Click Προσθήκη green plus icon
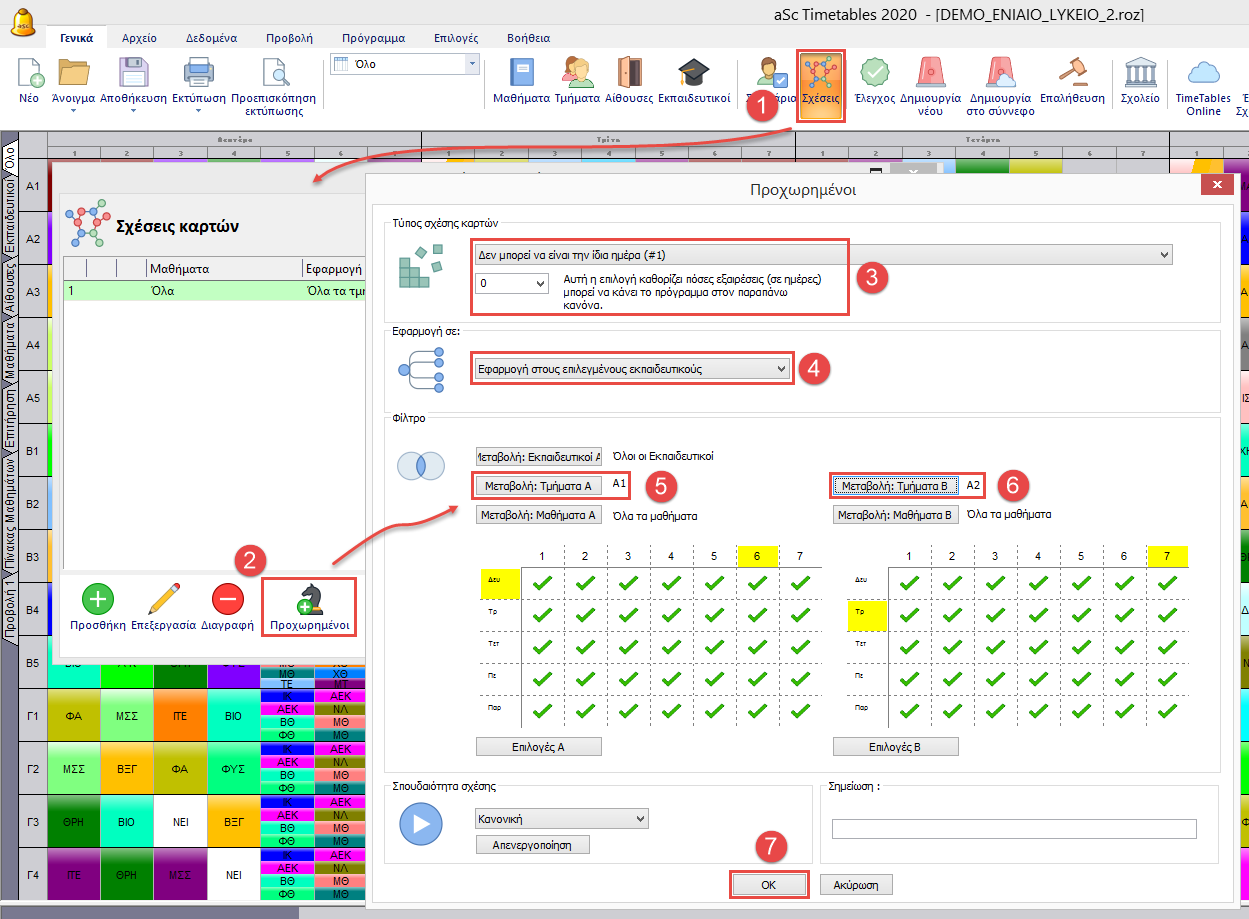Screen dimensions: 1249x919 [97, 600]
